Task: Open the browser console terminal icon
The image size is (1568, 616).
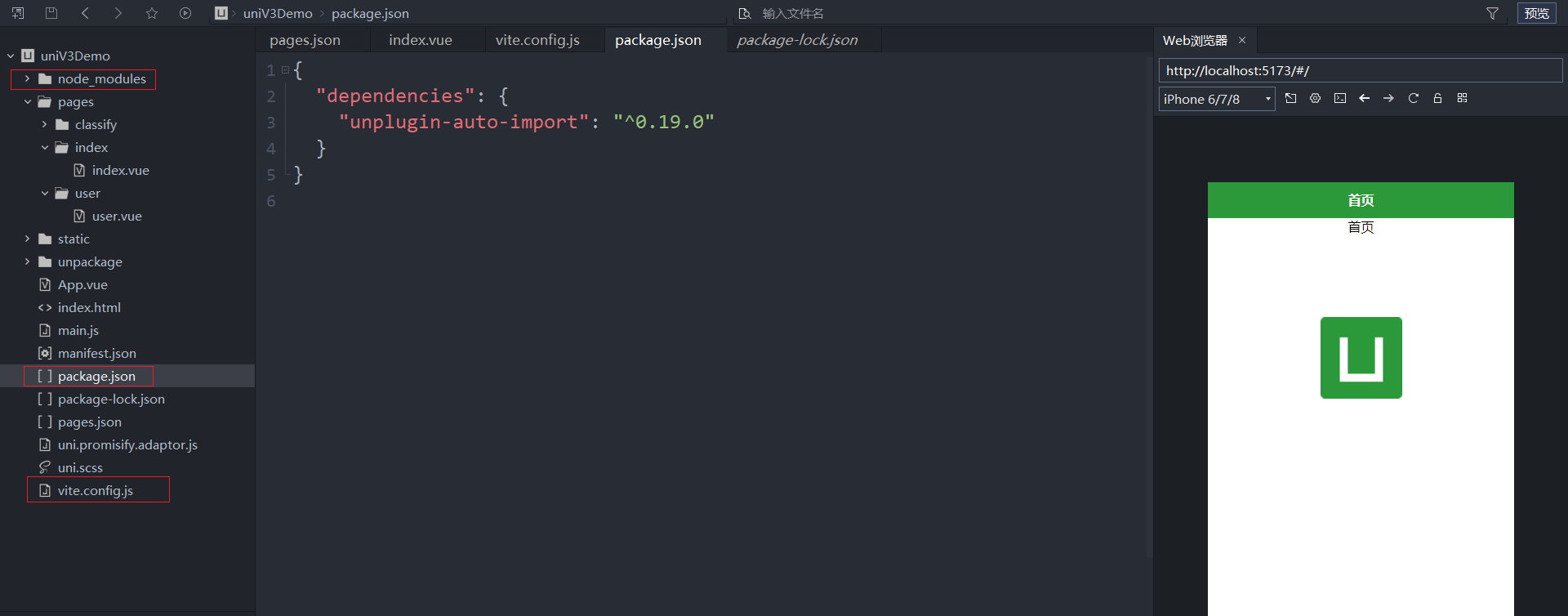Action: tap(1340, 98)
